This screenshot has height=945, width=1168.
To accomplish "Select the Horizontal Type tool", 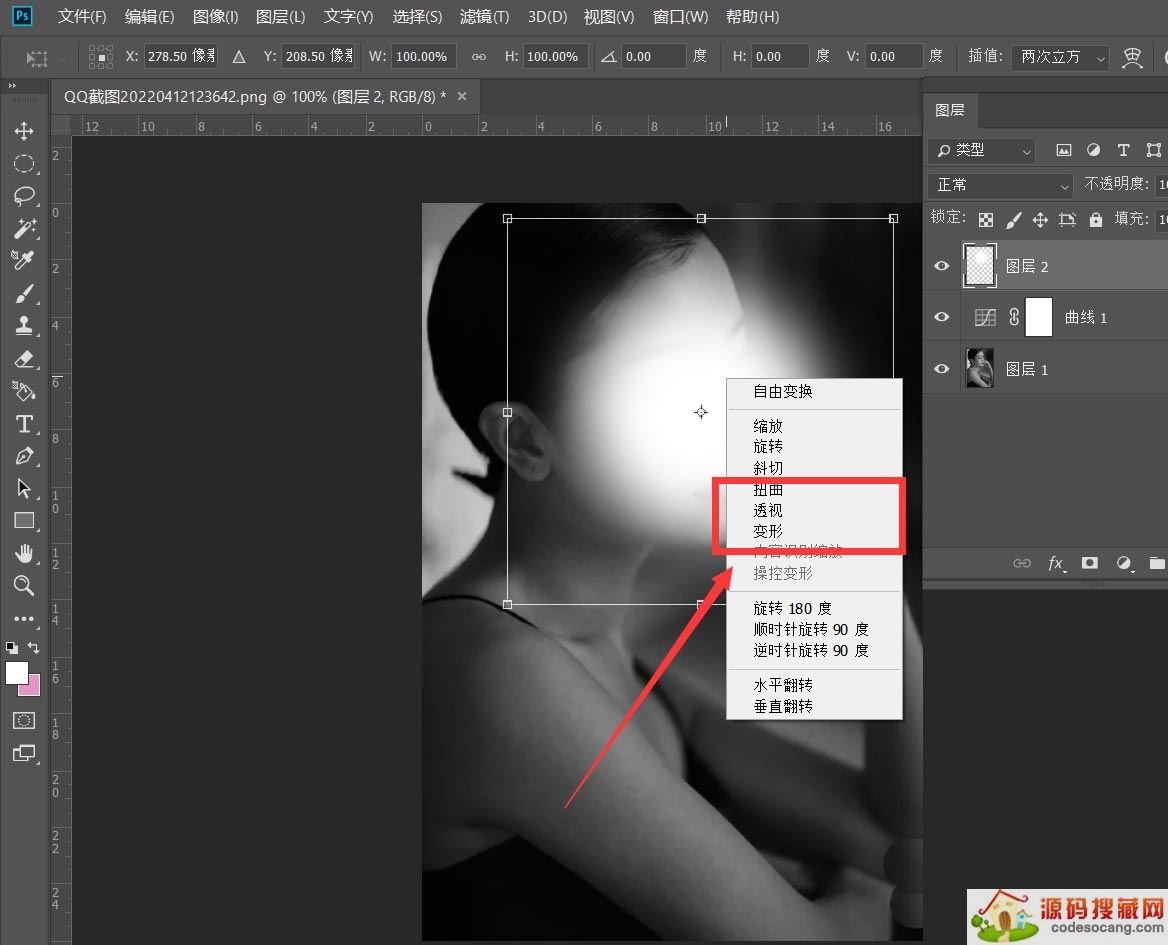I will 25,424.
